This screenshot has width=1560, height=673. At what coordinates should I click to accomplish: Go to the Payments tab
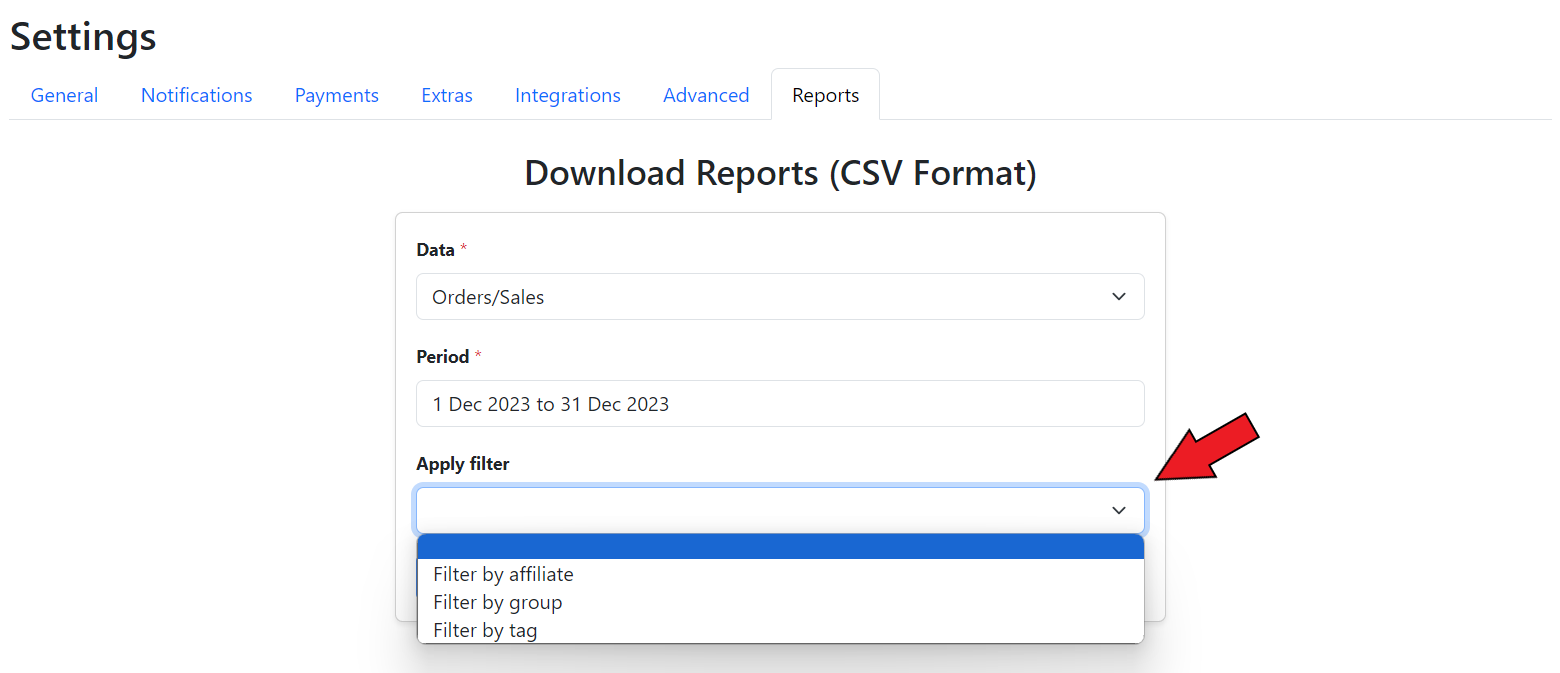point(336,96)
